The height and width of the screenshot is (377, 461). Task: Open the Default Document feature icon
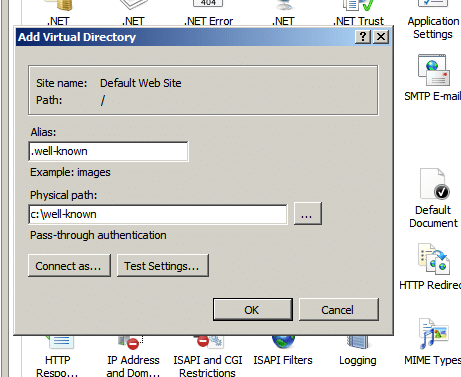[x=433, y=198]
